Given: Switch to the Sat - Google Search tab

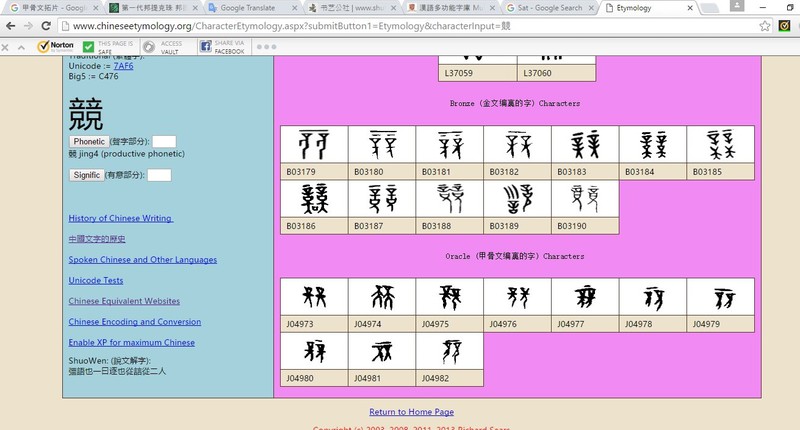Looking at the screenshot, I should [x=545, y=7].
